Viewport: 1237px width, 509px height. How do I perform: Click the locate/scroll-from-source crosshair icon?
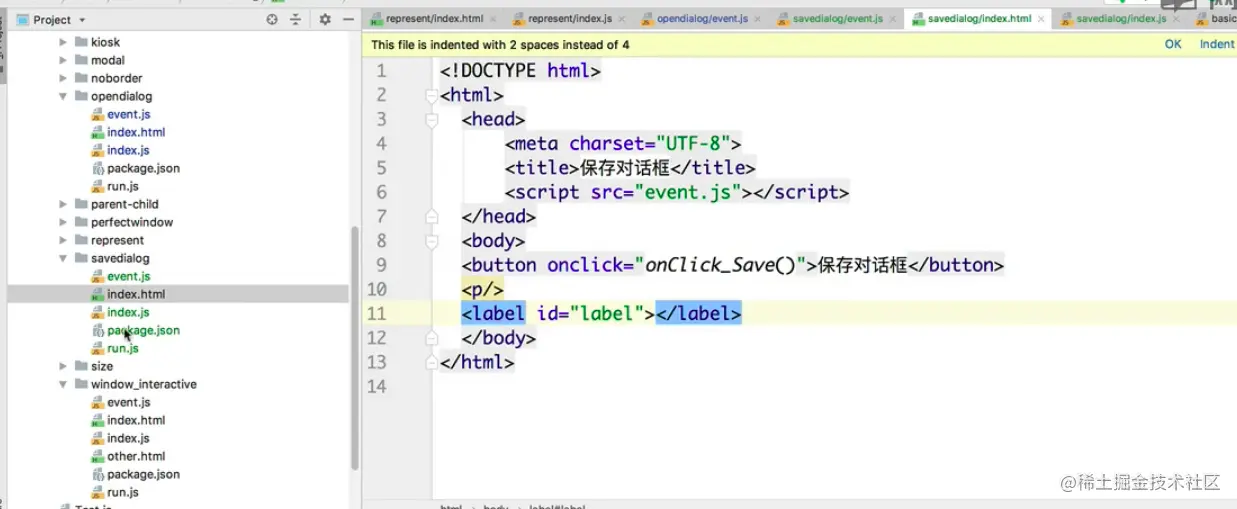[272, 19]
